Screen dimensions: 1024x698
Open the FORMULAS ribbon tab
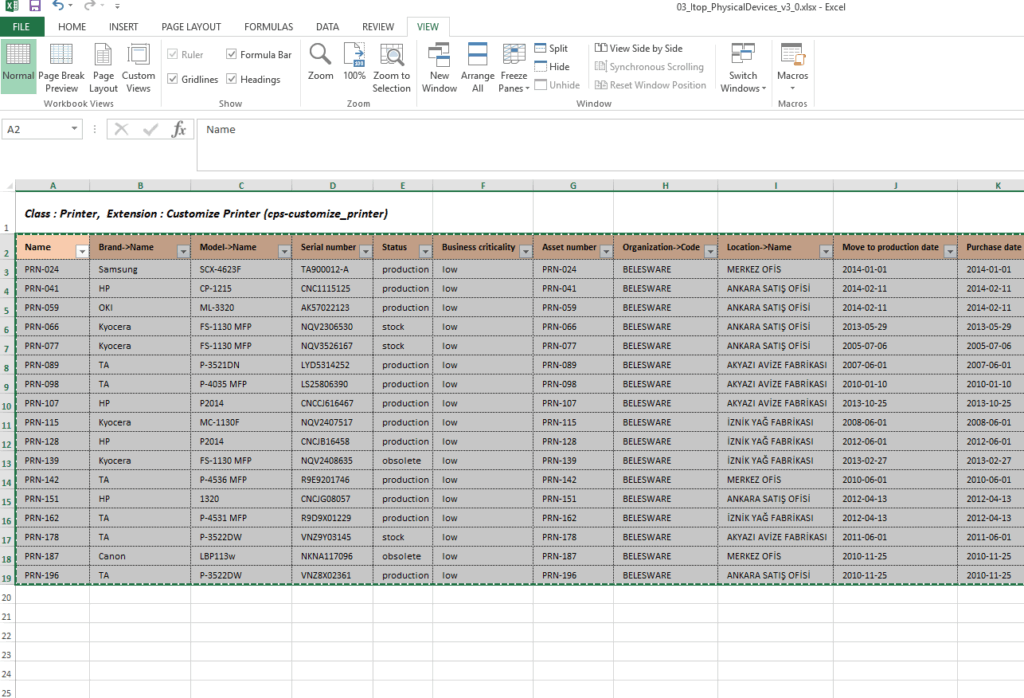click(x=268, y=27)
